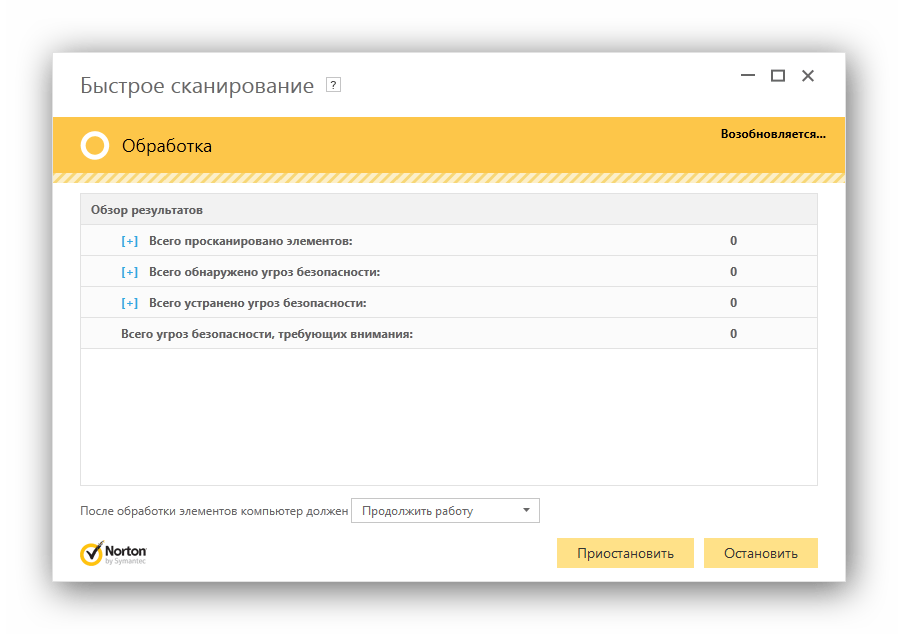
Task: Click the yellow striped progress bar
Action: tap(448, 177)
